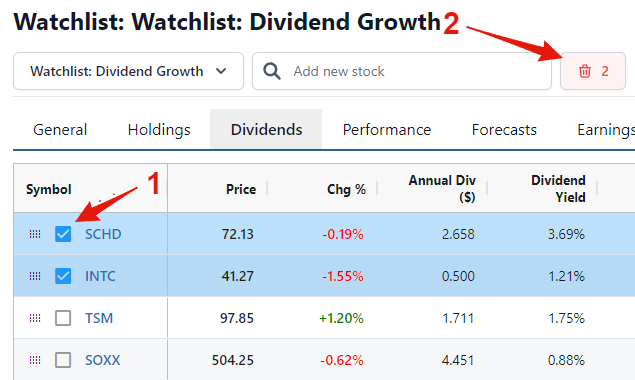
Task: Open the Earnings tab
Action: [606, 130]
